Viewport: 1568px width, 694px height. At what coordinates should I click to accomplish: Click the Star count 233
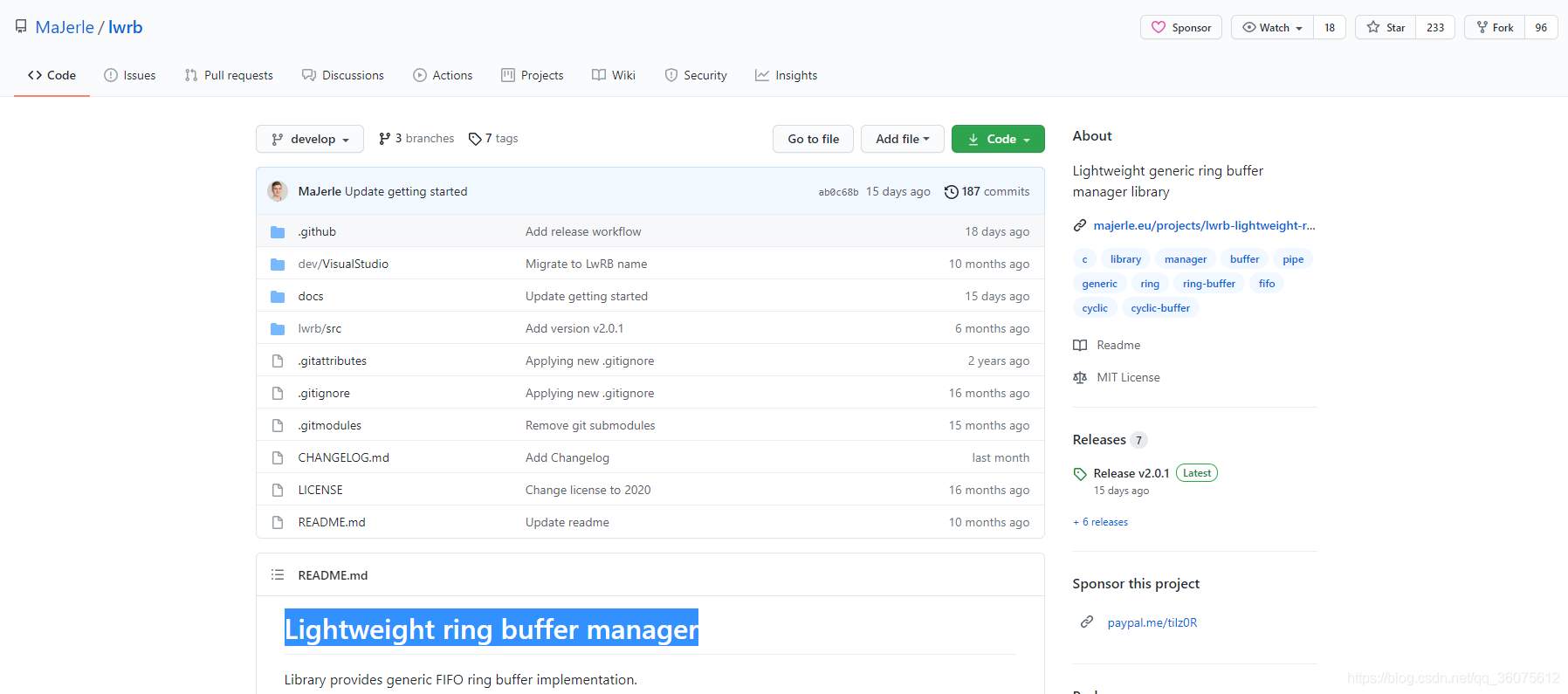[x=1435, y=27]
